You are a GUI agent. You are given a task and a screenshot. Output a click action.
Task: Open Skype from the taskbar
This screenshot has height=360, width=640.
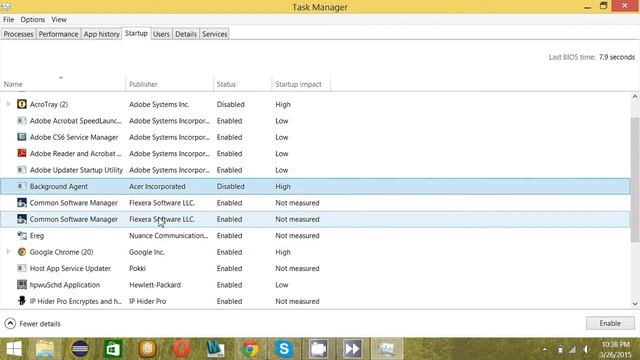(284, 349)
